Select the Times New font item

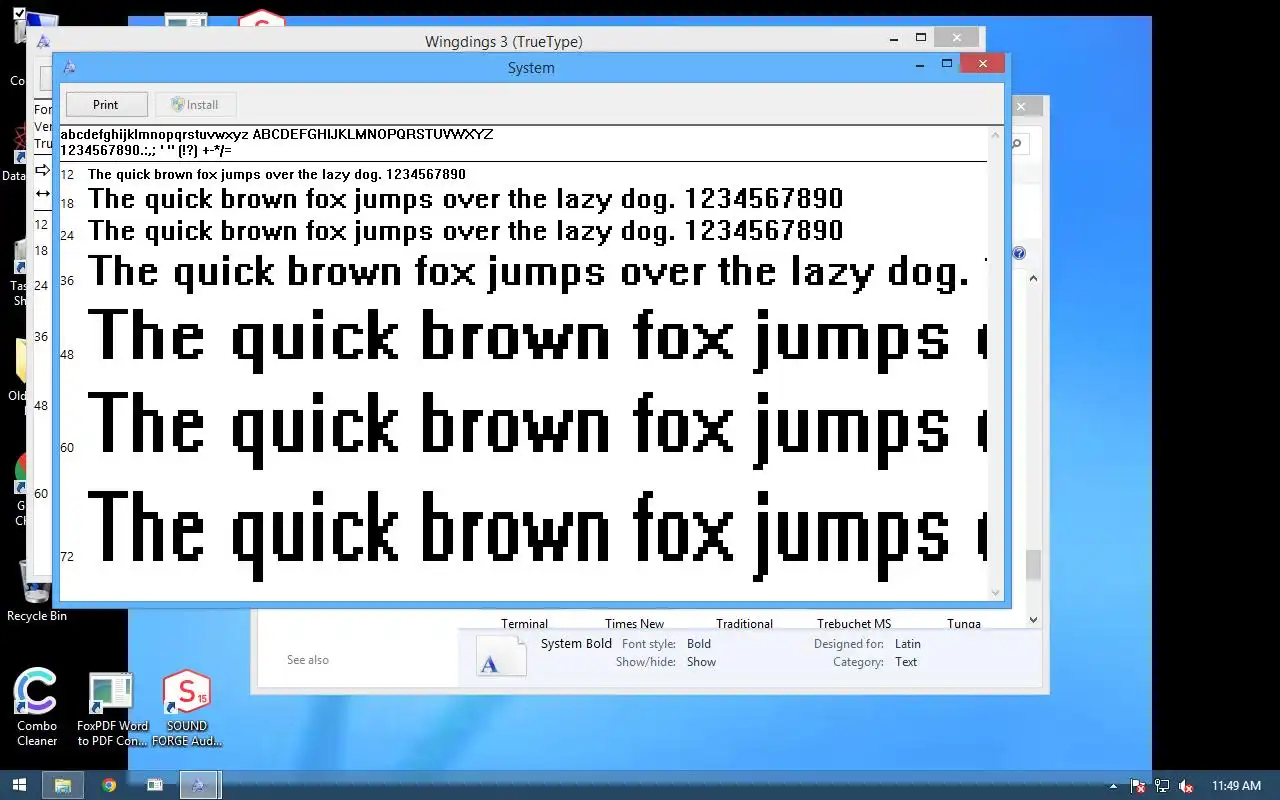click(634, 623)
